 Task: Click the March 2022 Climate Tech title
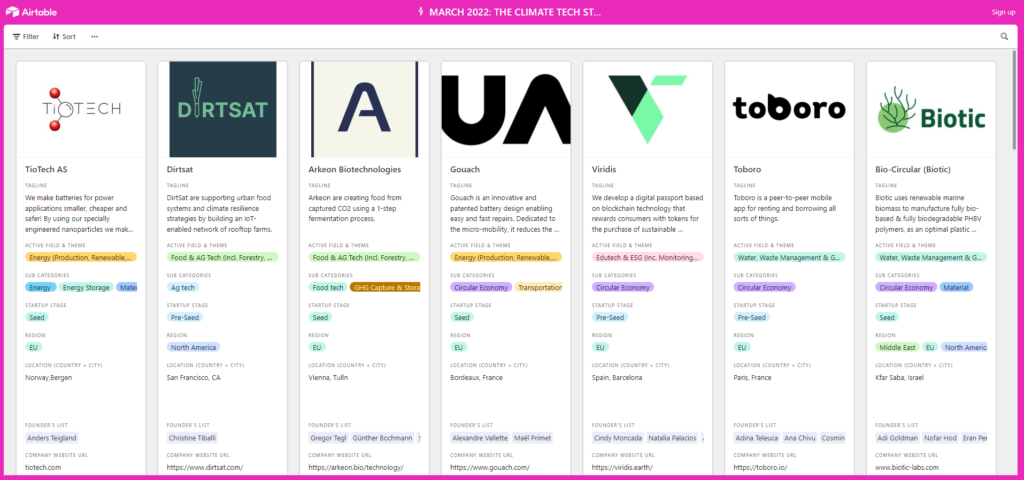tap(515, 12)
